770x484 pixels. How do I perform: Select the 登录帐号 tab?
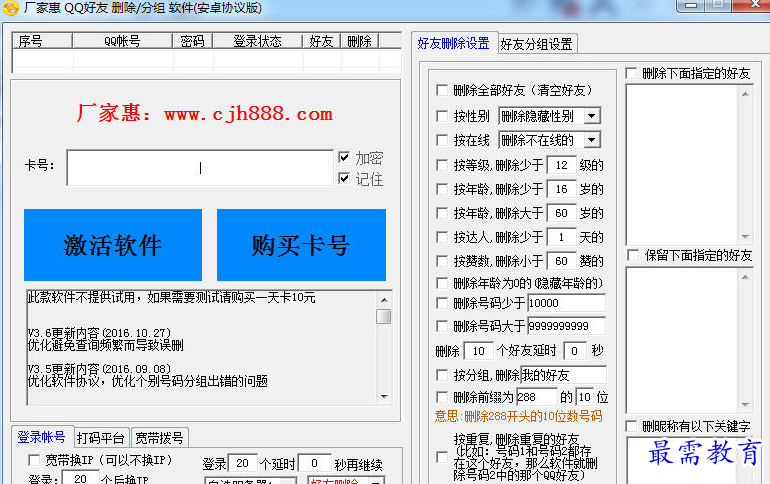42,437
